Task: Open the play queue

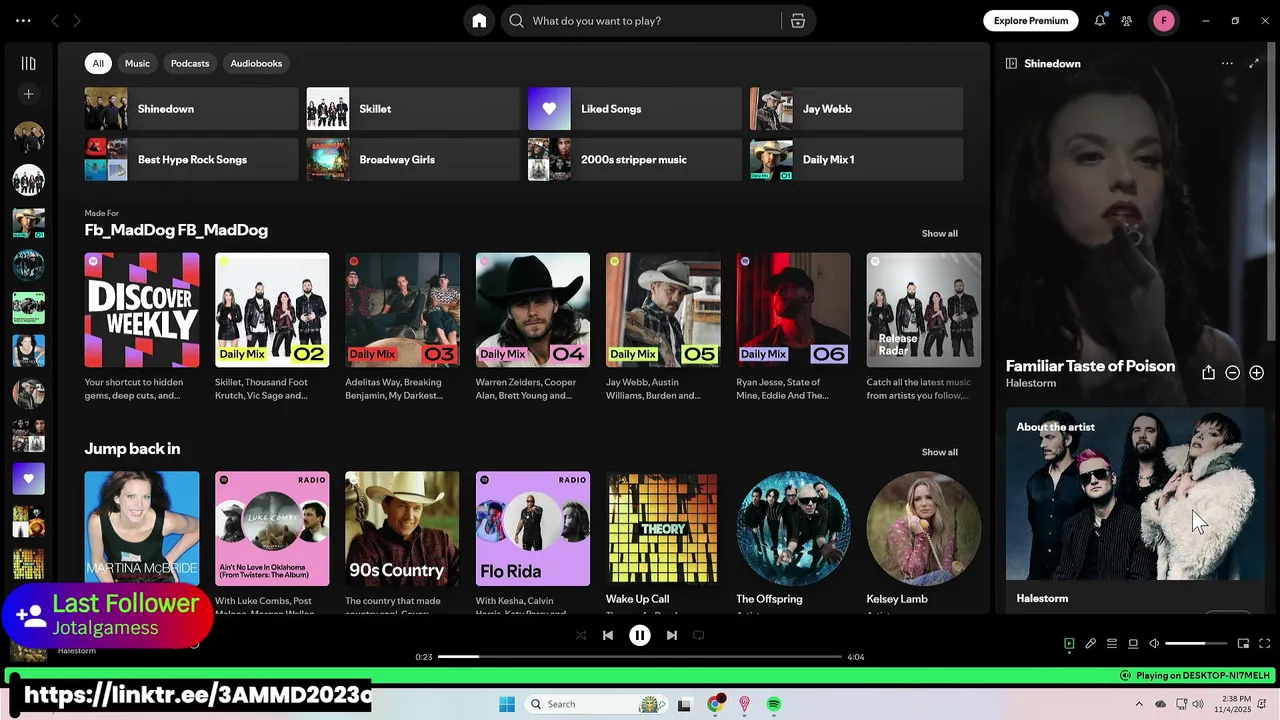Action: tap(1112, 644)
